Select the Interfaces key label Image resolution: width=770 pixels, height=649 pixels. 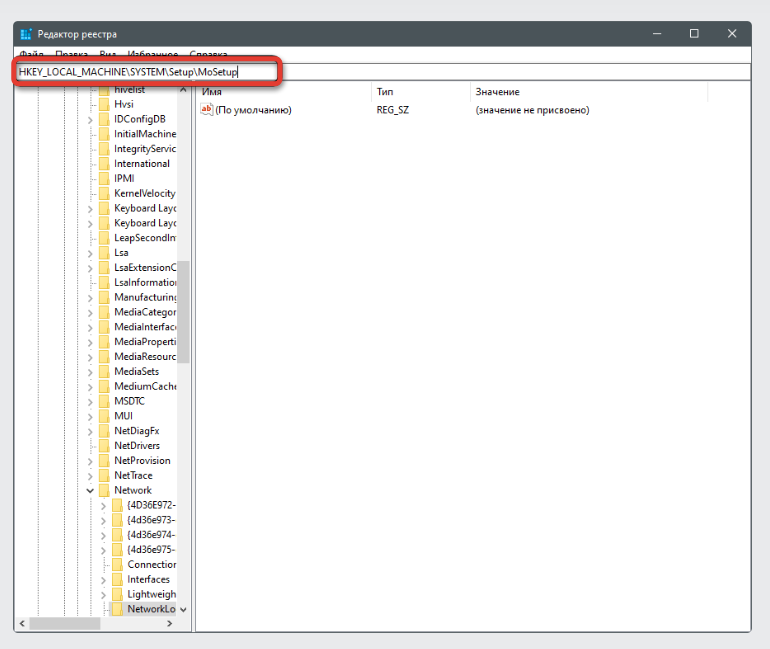[148, 579]
